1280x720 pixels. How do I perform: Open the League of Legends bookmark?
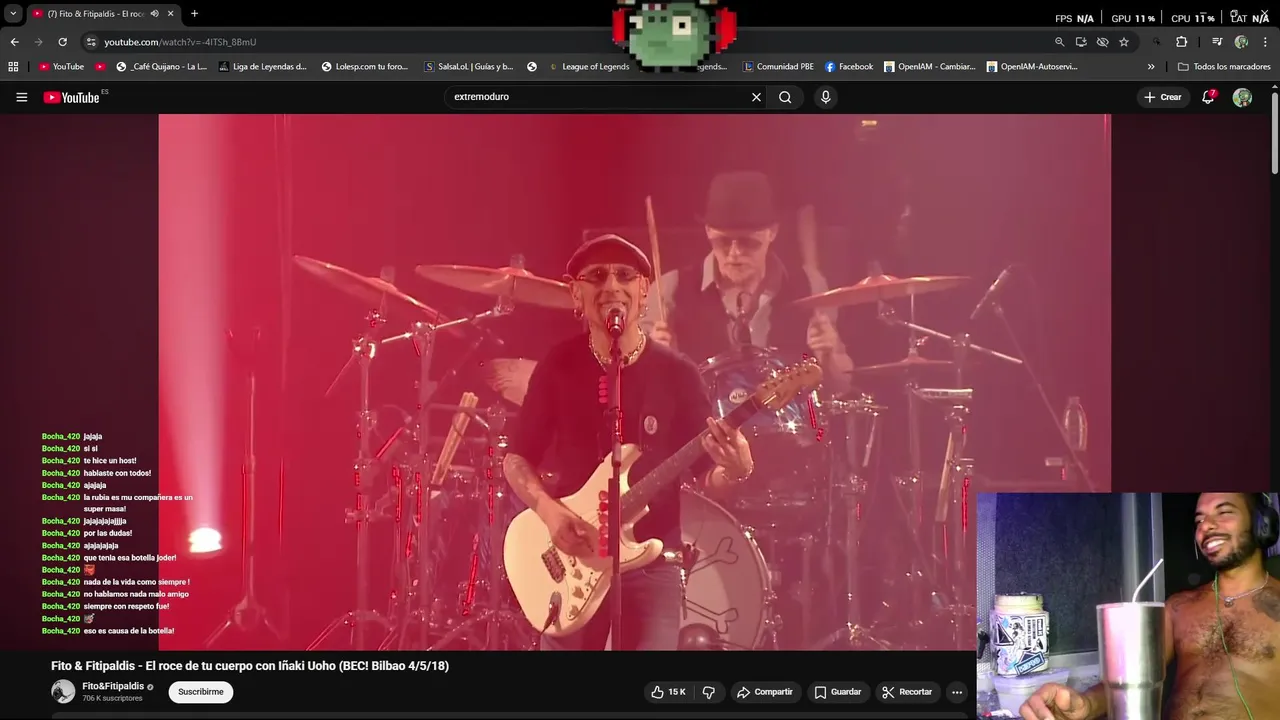[588, 67]
